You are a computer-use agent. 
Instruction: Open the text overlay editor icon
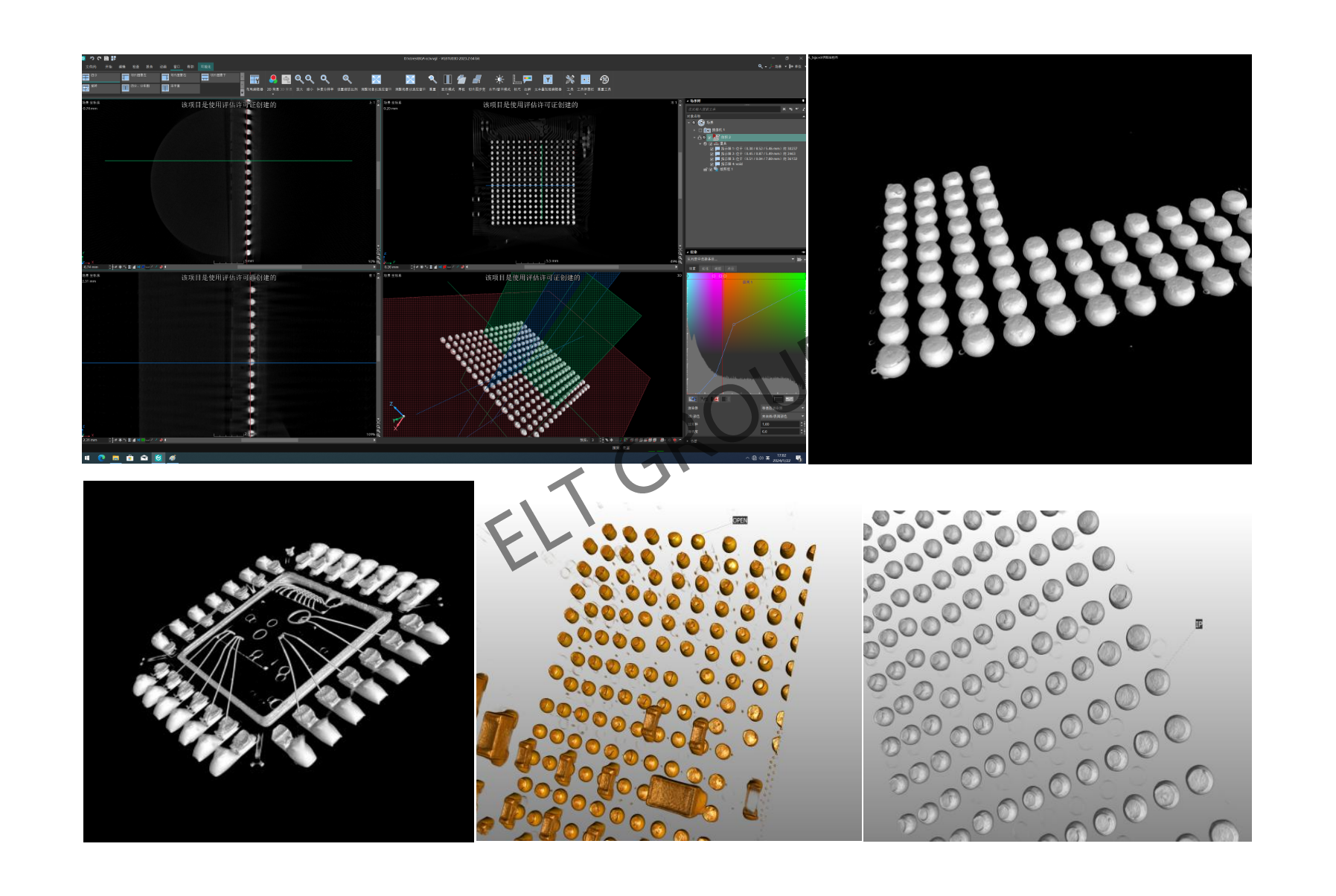(548, 79)
